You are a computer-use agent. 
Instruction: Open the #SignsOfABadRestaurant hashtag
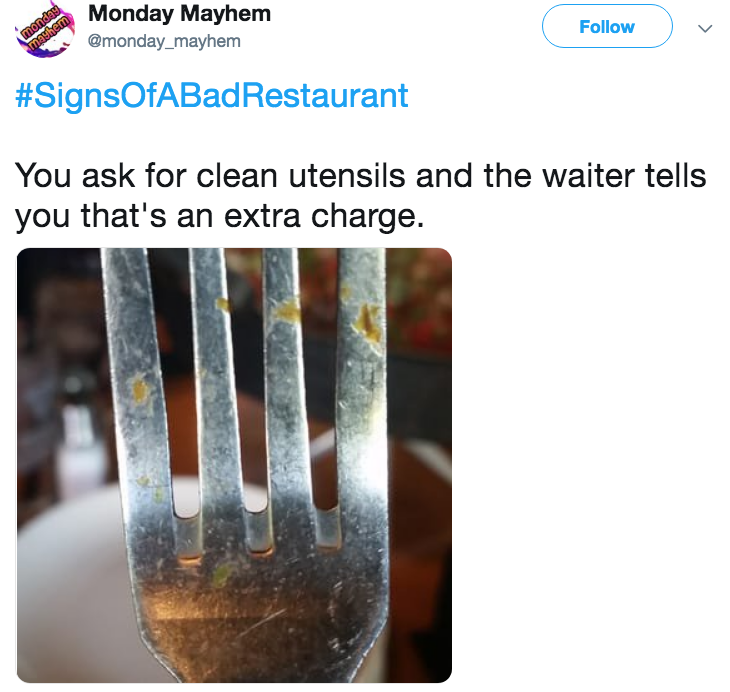pyautogui.click(x=212, y=95)
